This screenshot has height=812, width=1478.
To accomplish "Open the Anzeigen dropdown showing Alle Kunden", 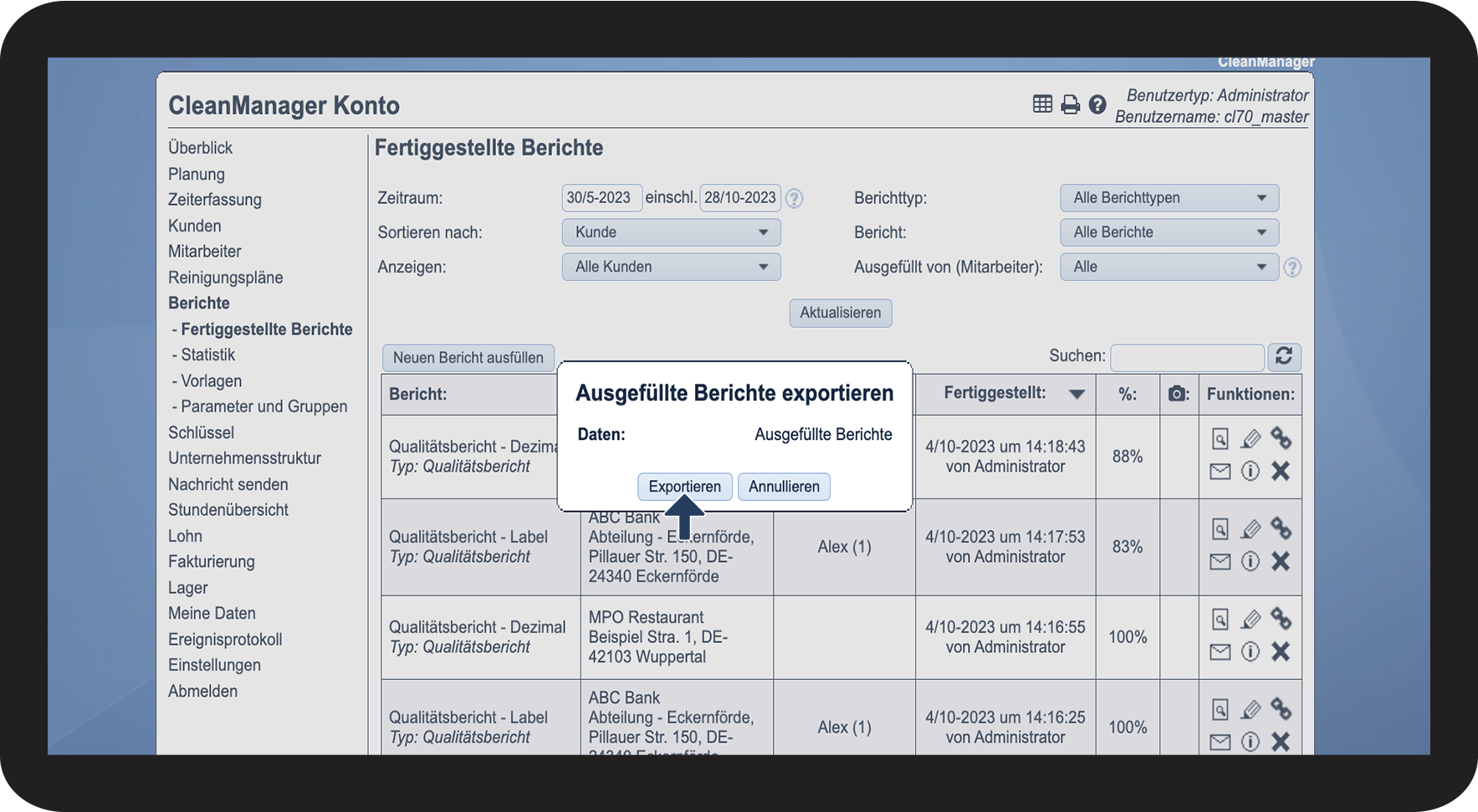I will pos(671,267).
